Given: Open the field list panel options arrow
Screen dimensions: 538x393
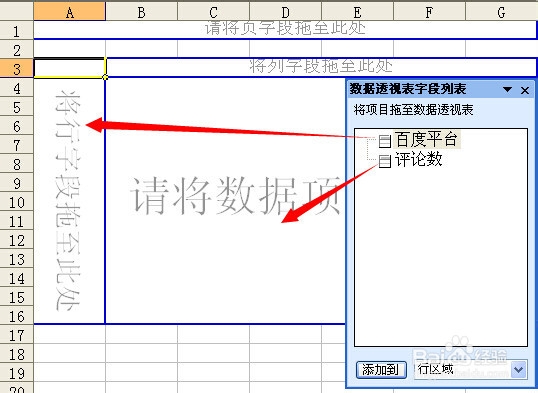Looking at the screenshot, I should [507, 90].
